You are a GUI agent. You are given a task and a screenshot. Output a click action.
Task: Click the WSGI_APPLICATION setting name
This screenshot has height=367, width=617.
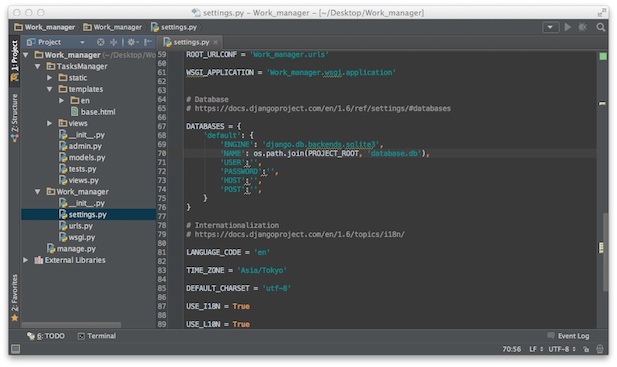coord(220,72)
